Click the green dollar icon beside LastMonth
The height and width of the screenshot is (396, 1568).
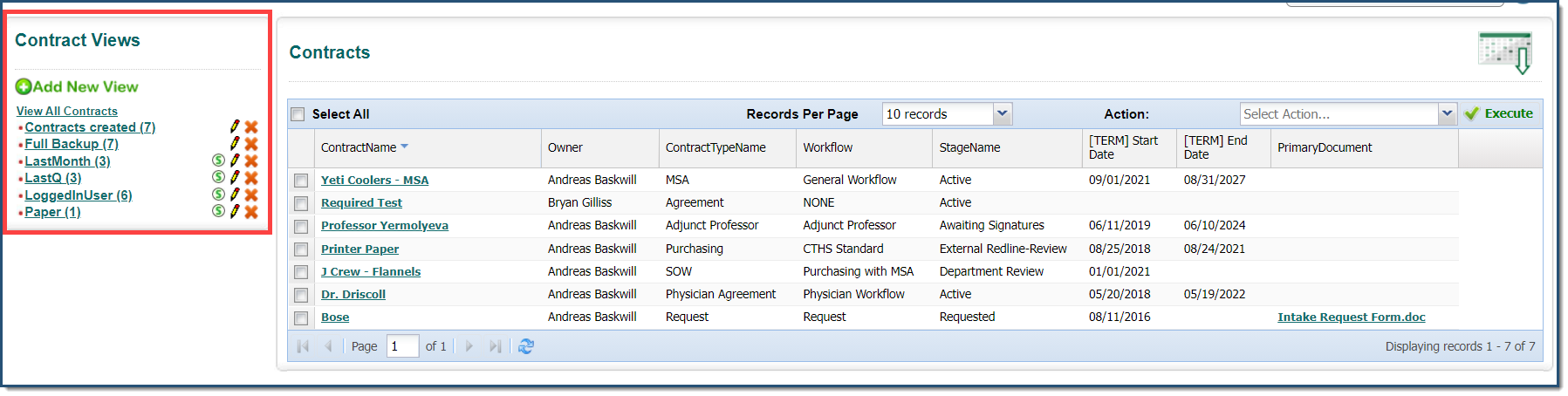(x=219, y=160)
